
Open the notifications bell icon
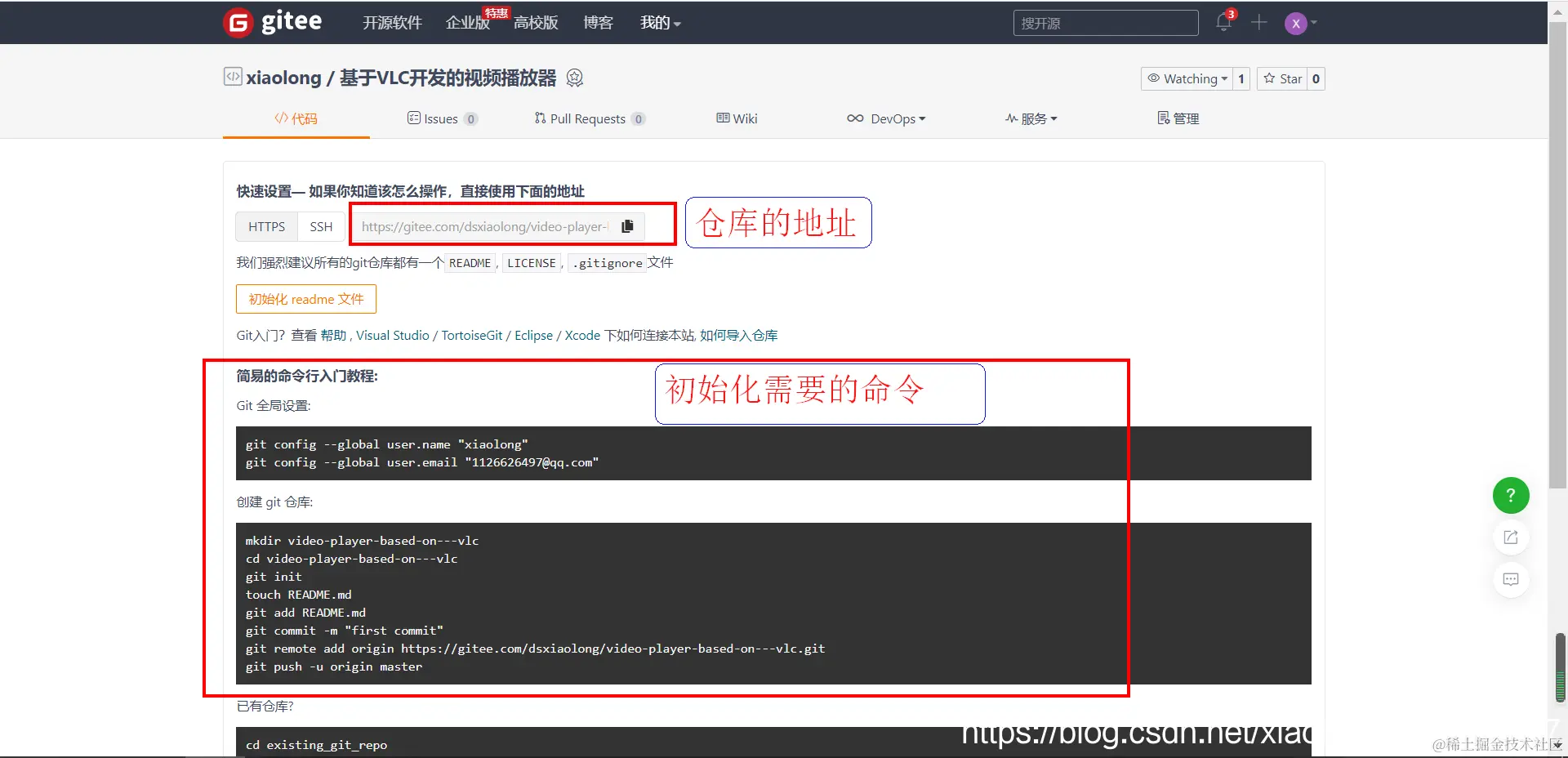pos(1223,22)
